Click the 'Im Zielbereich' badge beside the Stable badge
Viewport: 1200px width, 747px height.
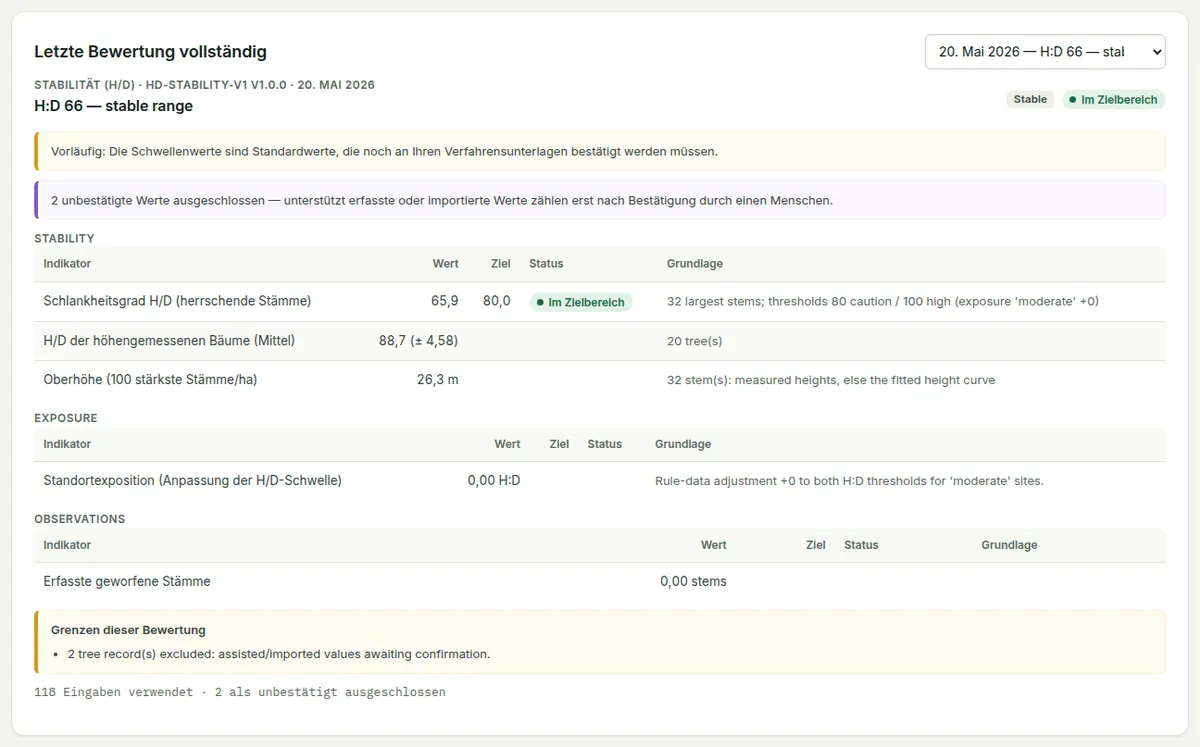click(x=1113, y=100)
